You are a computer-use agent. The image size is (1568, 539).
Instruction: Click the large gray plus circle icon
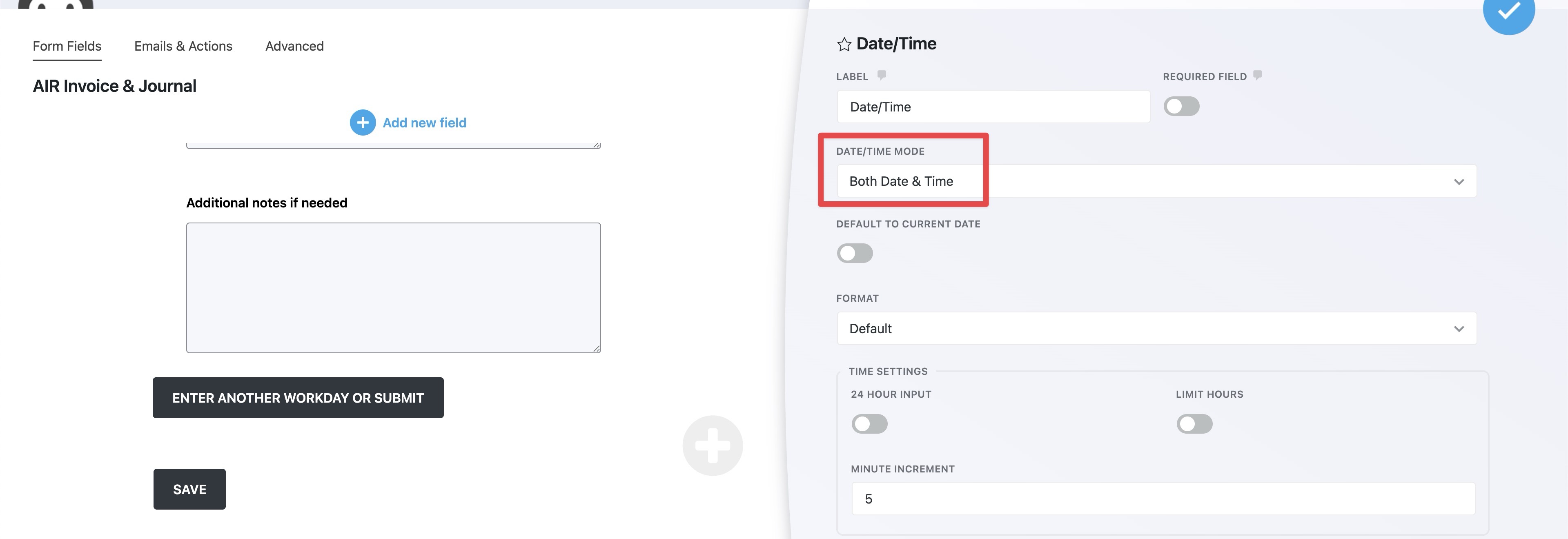[712, 445]
